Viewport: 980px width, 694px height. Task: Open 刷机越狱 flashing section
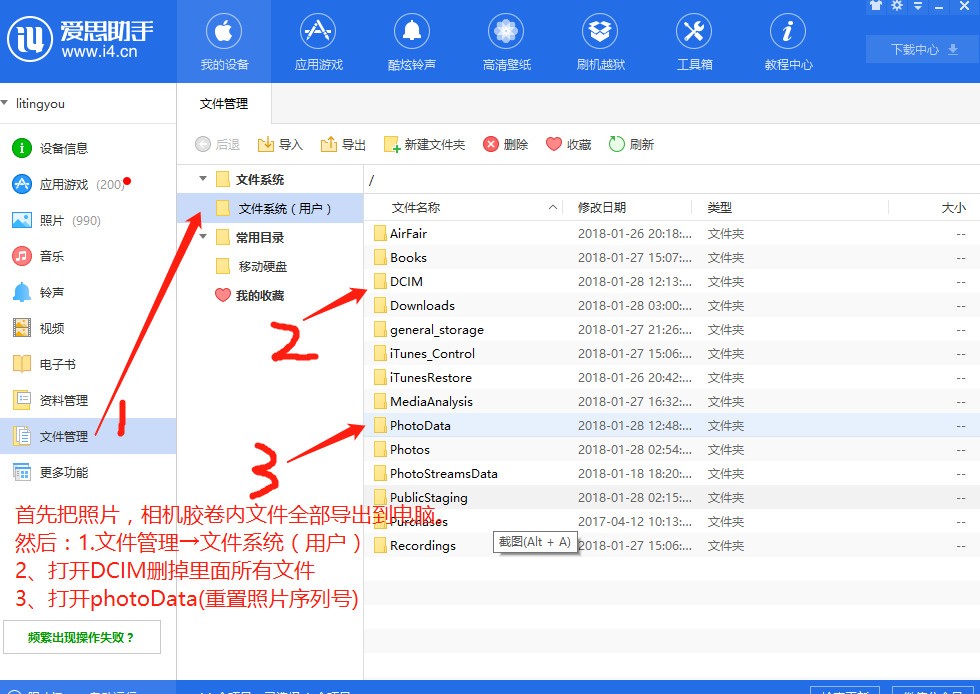(600, 42)
